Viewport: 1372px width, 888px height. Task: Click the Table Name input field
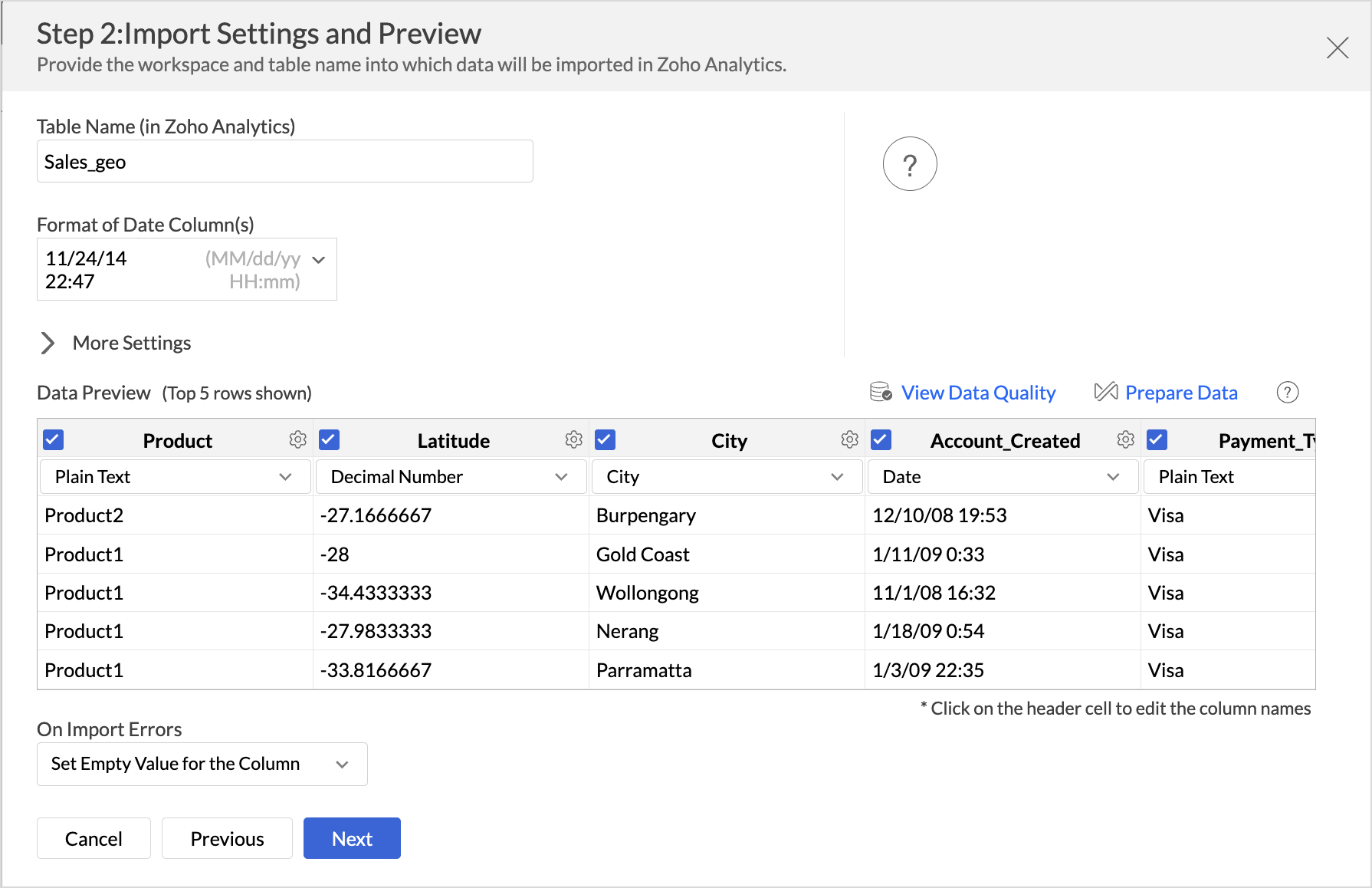click(284, 162)
